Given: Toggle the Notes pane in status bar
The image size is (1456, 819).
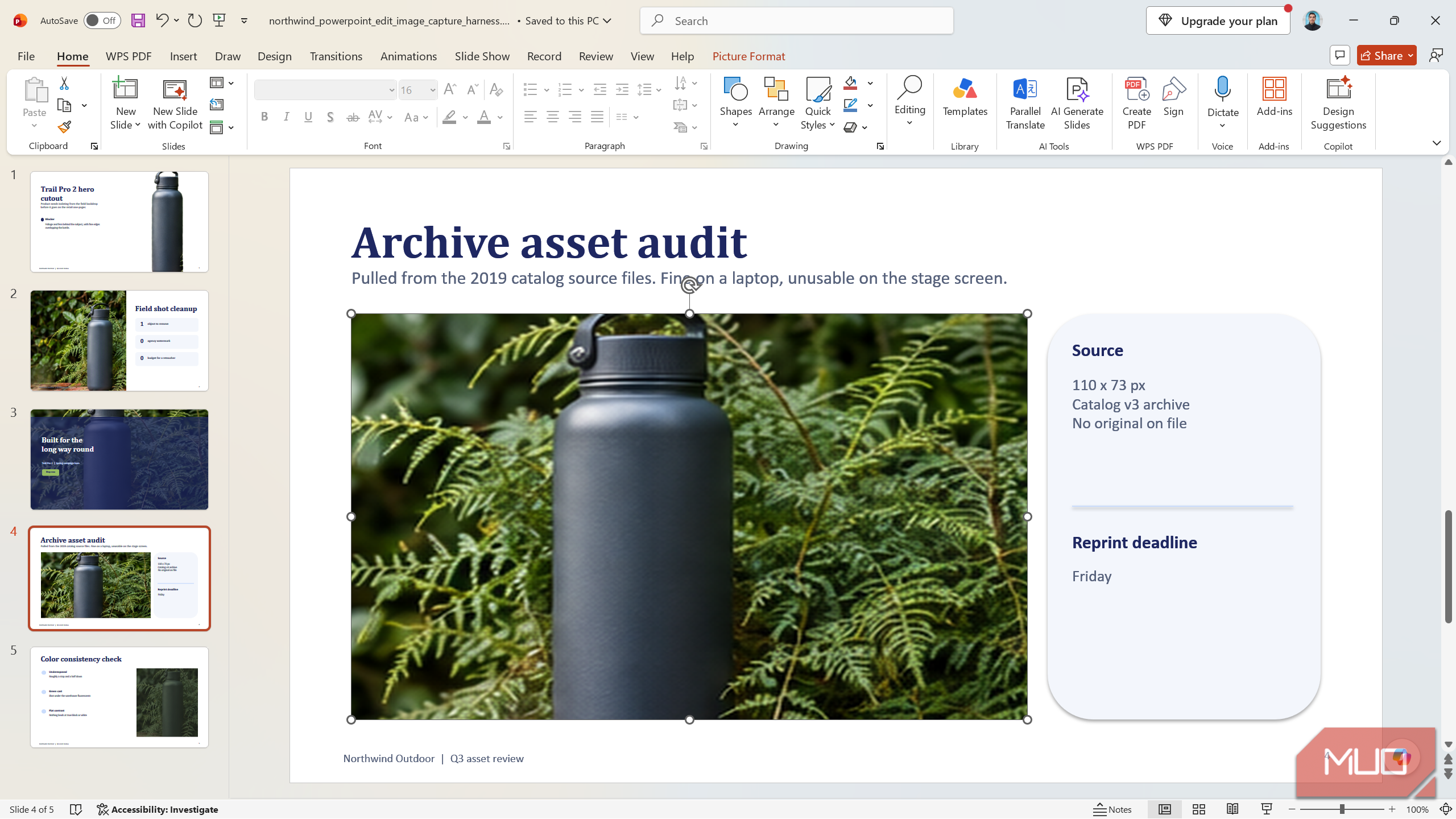Looking at the screenshot, I should tap(1112, 809).
